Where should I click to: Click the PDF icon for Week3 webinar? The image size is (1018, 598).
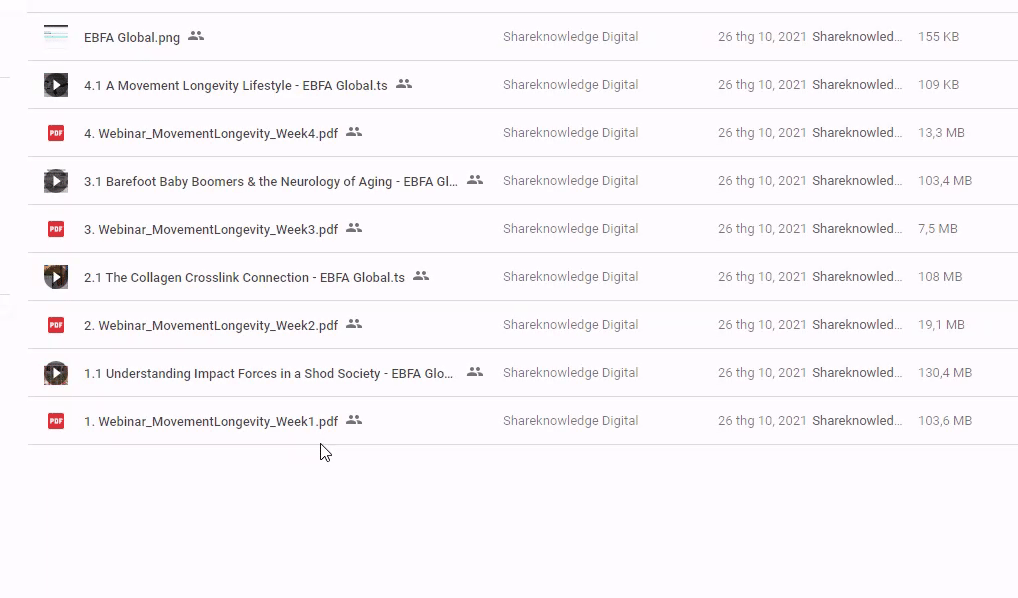[56, 229]
